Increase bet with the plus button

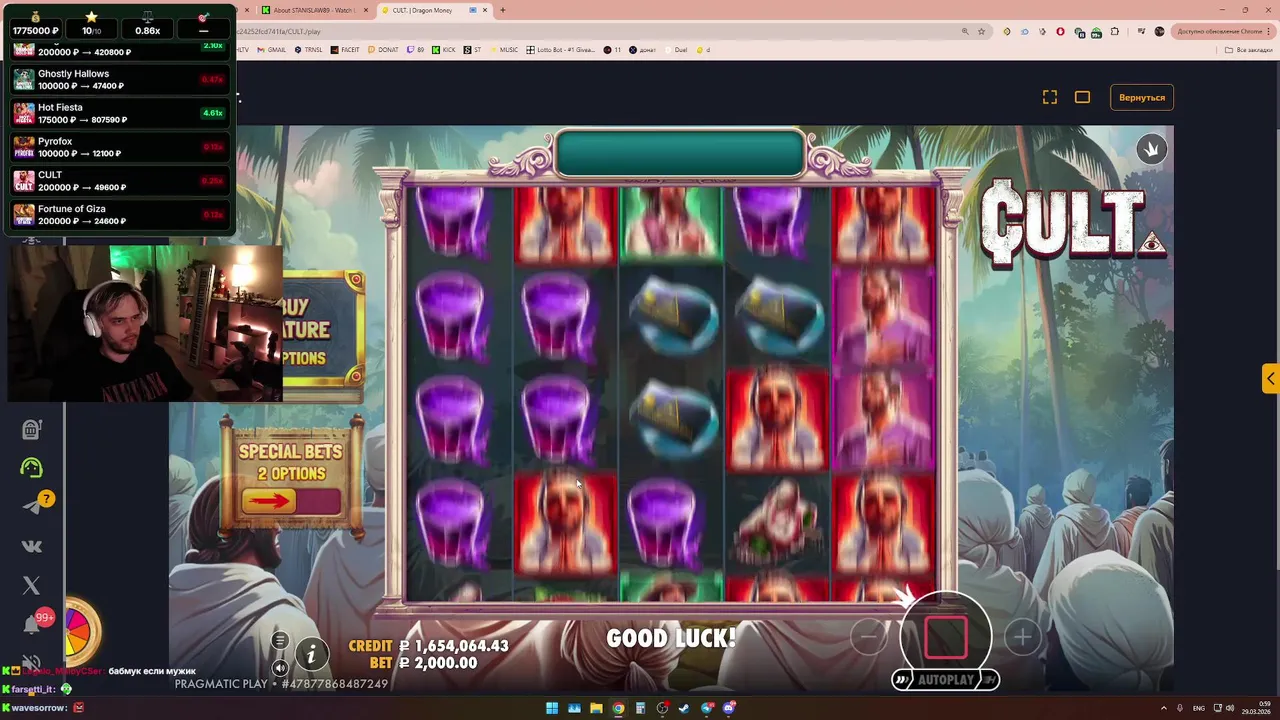(x=1022, y=637)
